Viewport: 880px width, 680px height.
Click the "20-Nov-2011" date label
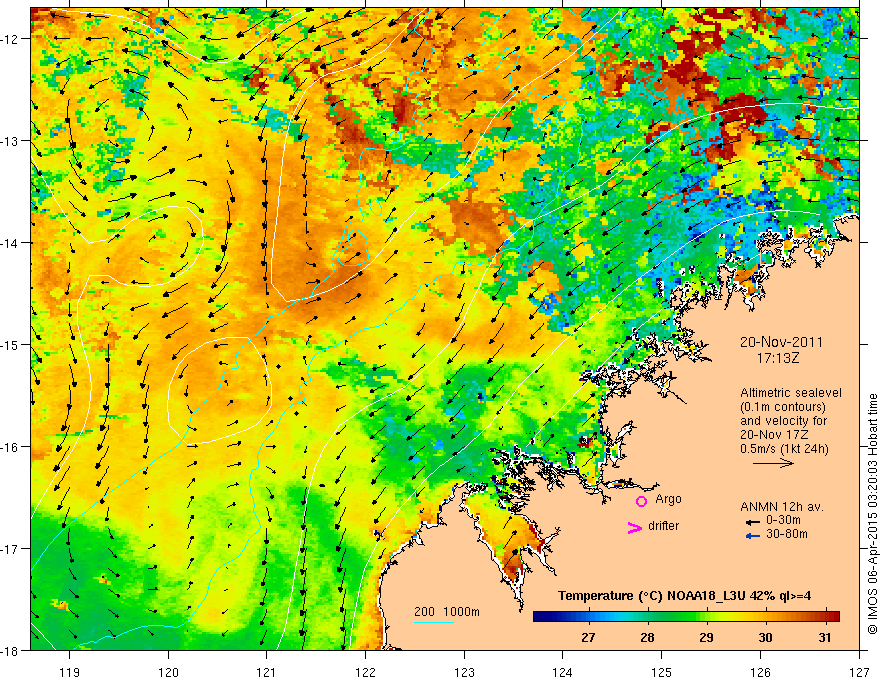pyautogui.click(x=781, y=342)
